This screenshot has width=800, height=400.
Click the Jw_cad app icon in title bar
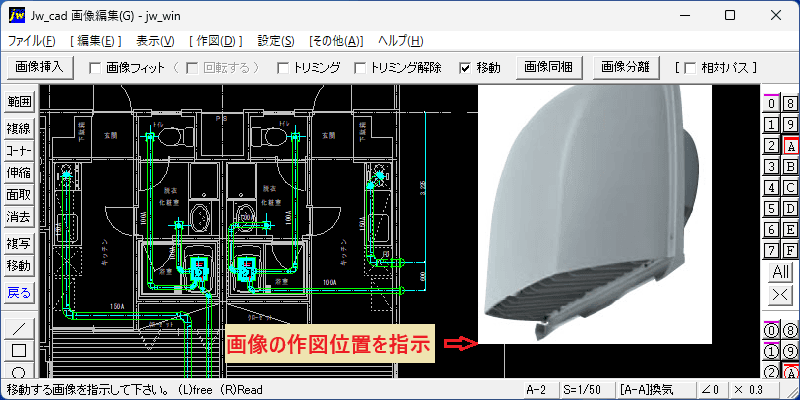17,15
